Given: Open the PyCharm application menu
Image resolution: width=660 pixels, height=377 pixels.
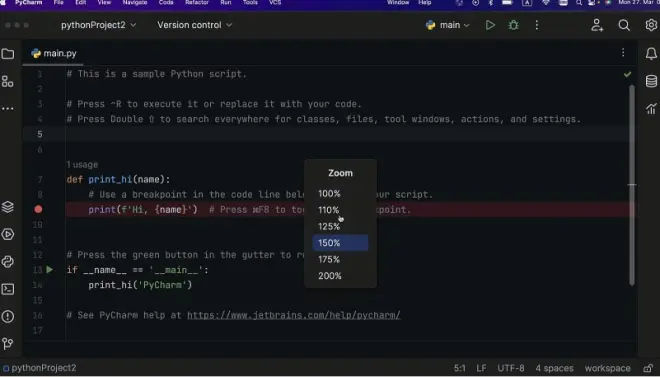Looking at the screenshot, I should [29, 3].
